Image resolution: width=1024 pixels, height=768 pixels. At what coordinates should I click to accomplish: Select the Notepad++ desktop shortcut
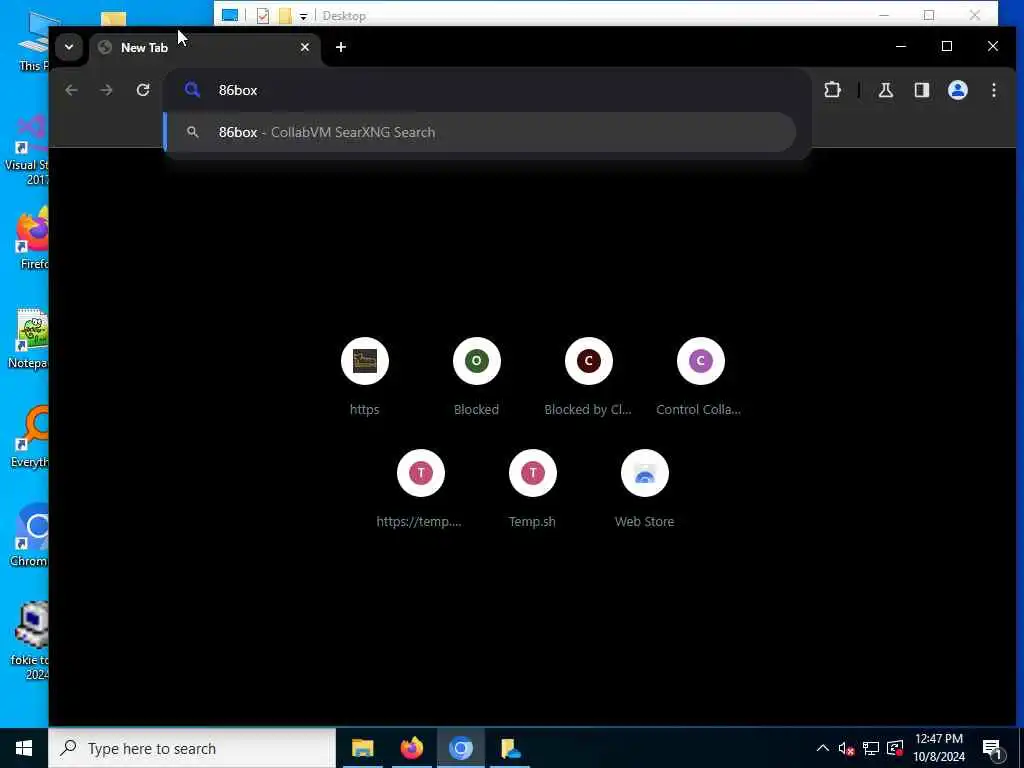click(x=29, y=338)
